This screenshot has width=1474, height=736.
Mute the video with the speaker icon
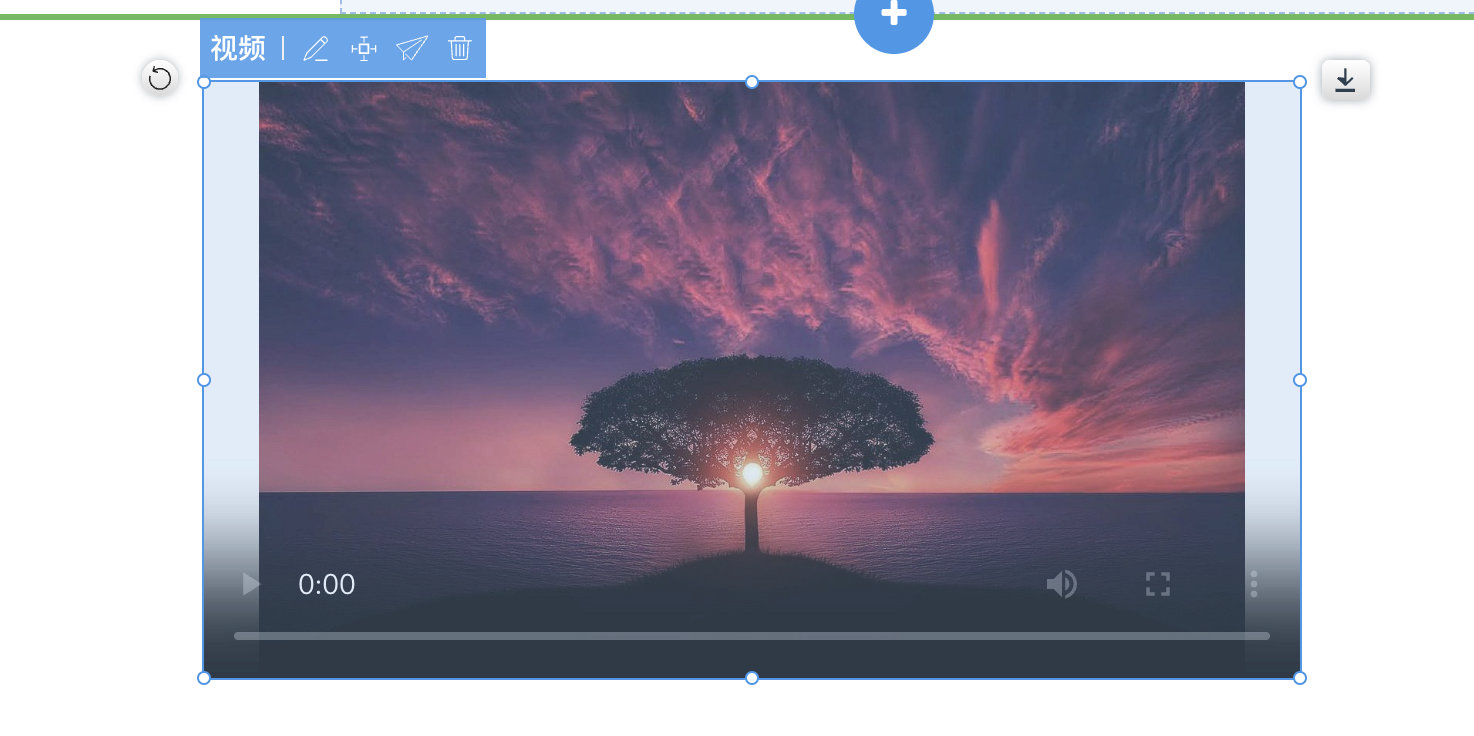pyautogui.click(x=1061, y=584)
